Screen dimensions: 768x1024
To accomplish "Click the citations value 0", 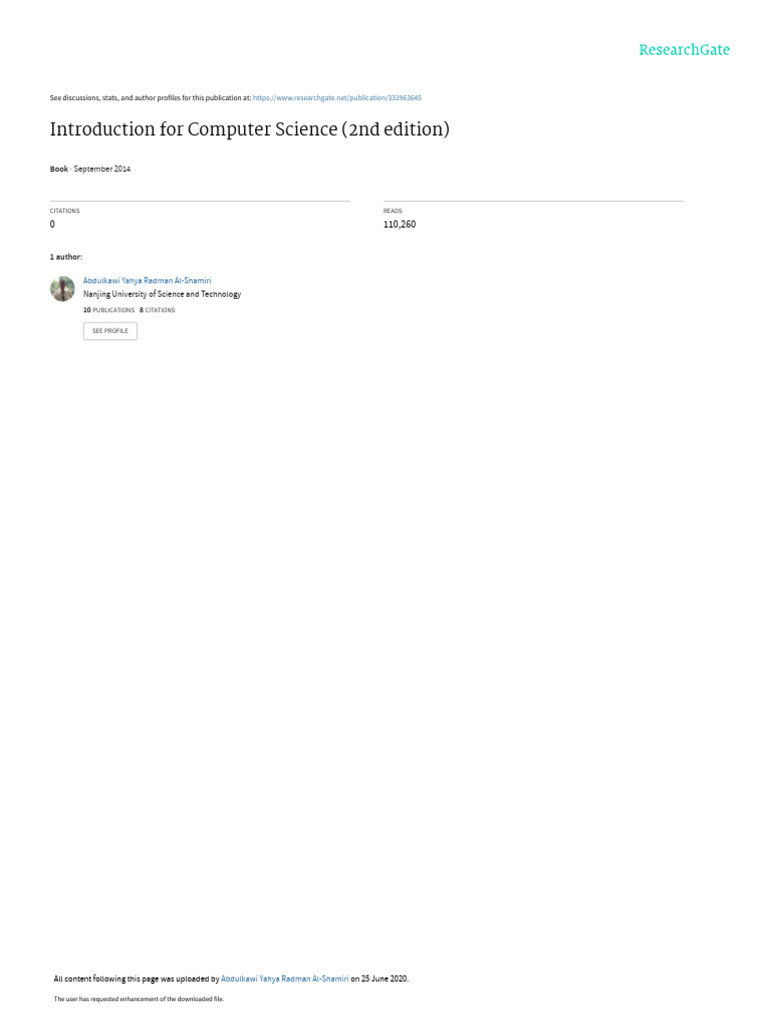I will [x=52, y=225].
